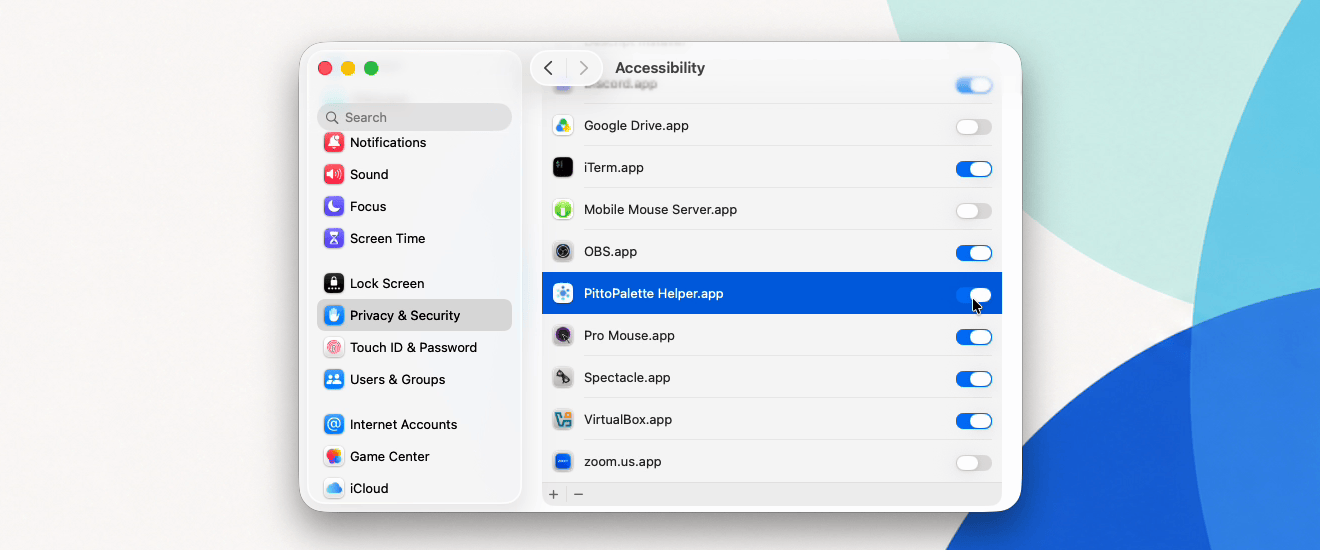Select Focus in the sidebar
The image size is (1320, 550).
coord(414,206)
